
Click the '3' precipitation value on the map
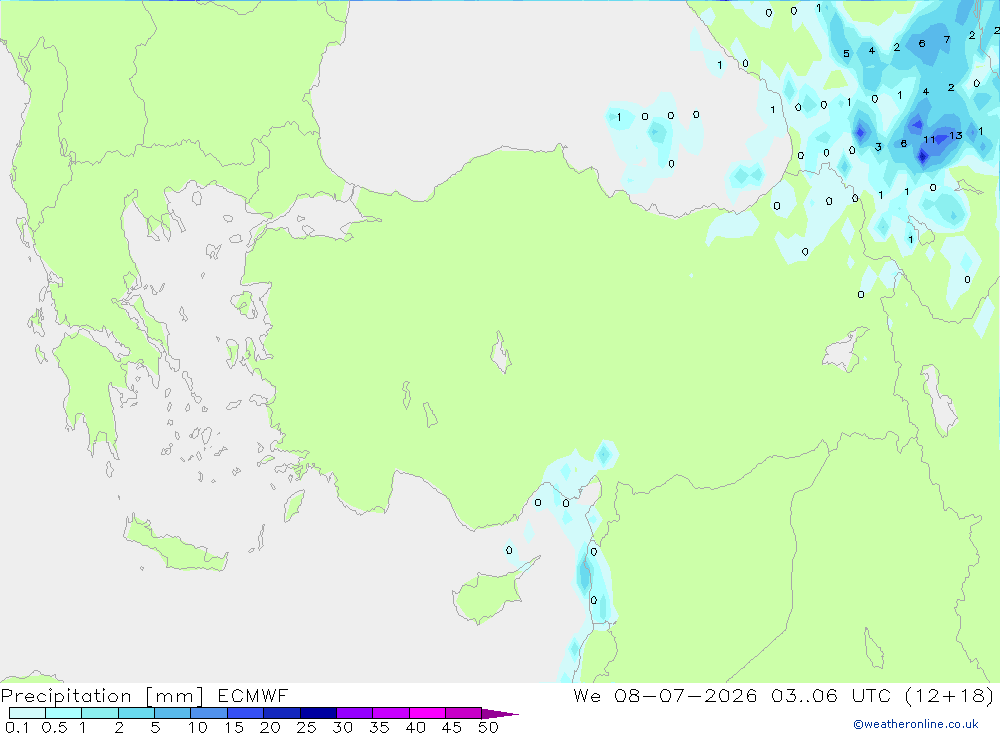pos(878,147)
